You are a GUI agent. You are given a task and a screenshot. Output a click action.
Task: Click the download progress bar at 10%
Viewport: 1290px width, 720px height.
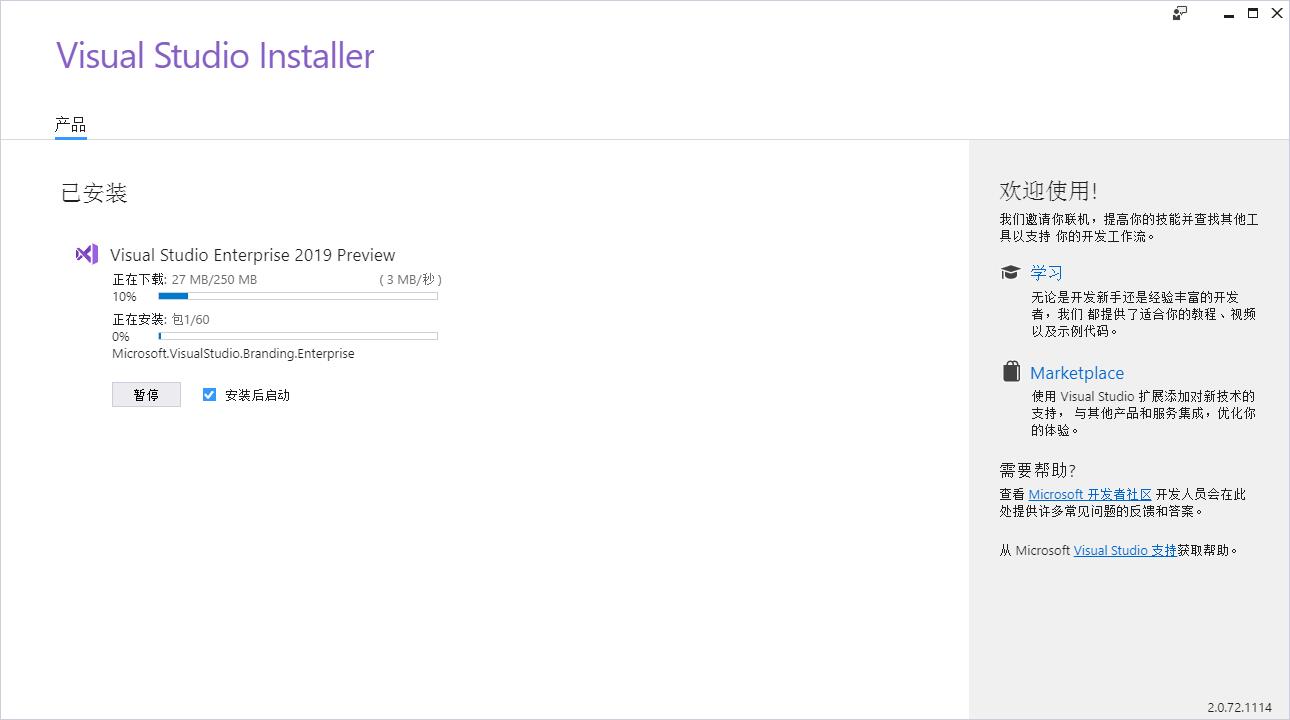point(297,295)
